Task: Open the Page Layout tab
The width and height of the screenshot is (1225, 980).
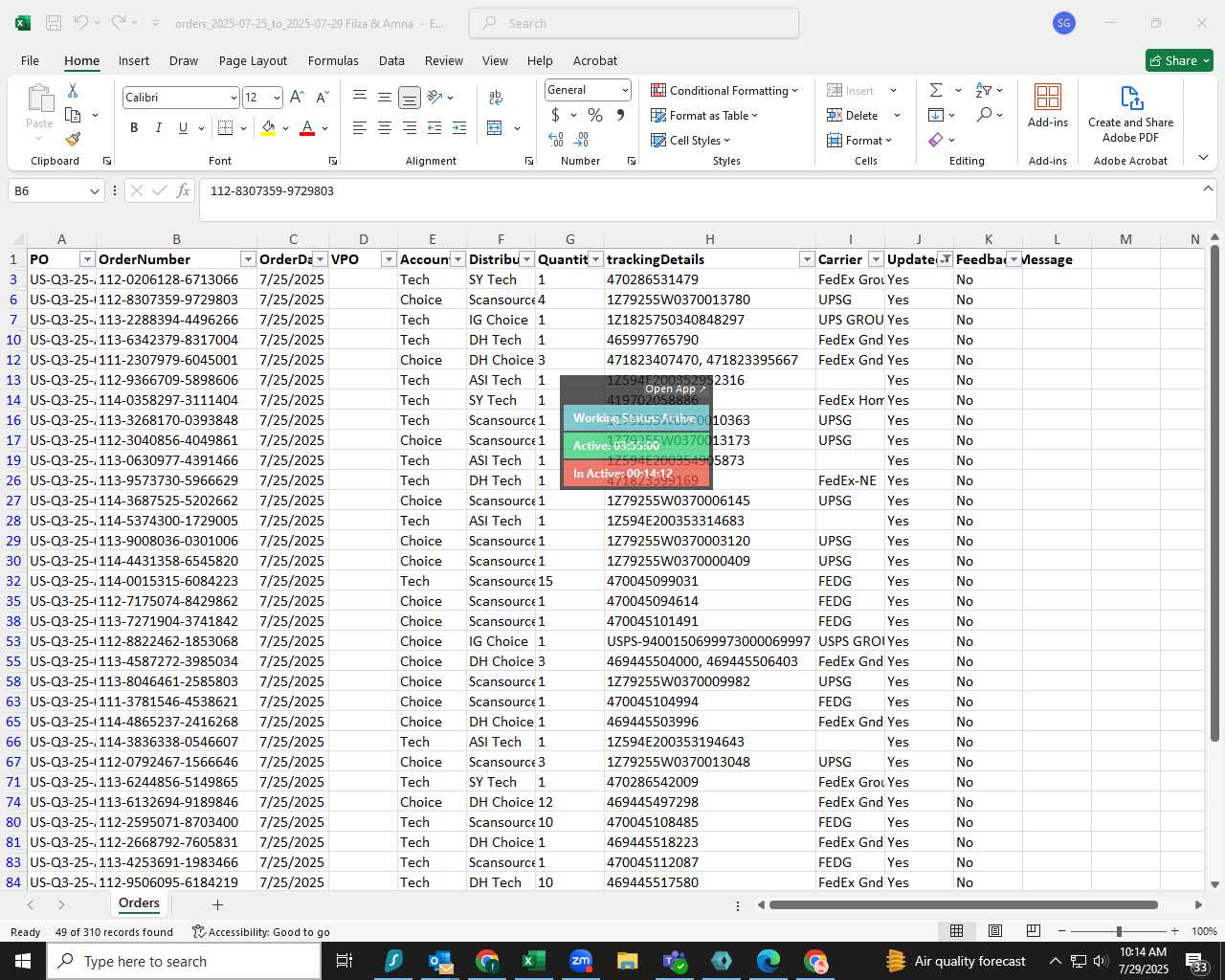Action: 253,60
